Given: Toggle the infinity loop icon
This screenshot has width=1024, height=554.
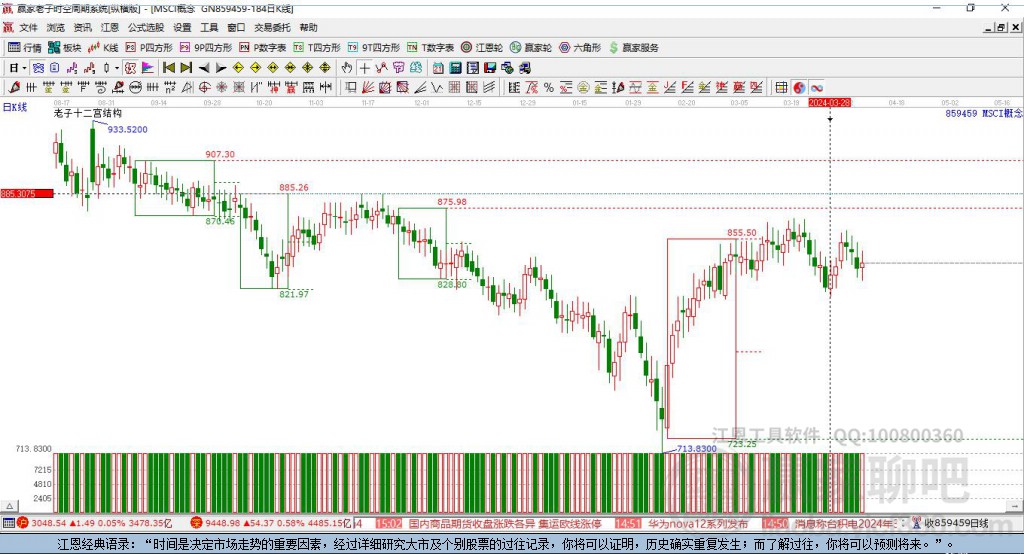Looking at the screenshot, I should click(816, 88).
